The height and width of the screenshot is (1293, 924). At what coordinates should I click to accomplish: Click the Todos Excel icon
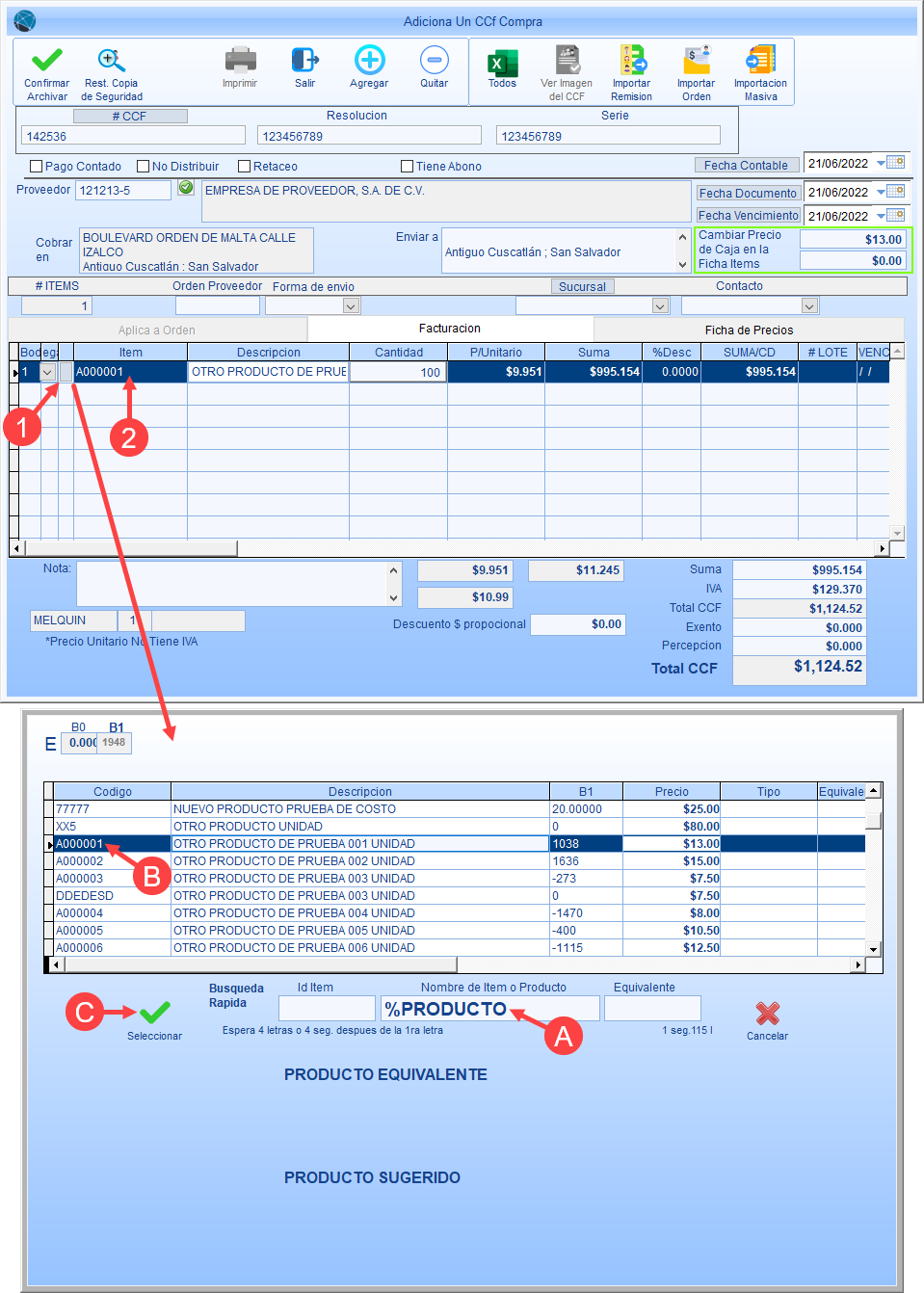tap(502, 63)
